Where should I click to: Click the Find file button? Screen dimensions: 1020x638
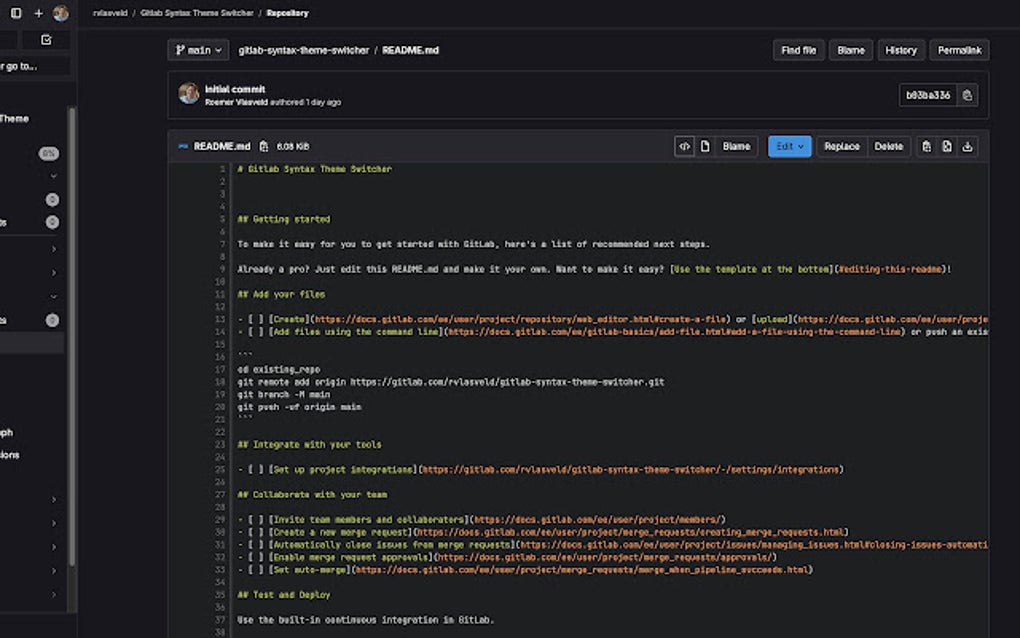[798, 50]
